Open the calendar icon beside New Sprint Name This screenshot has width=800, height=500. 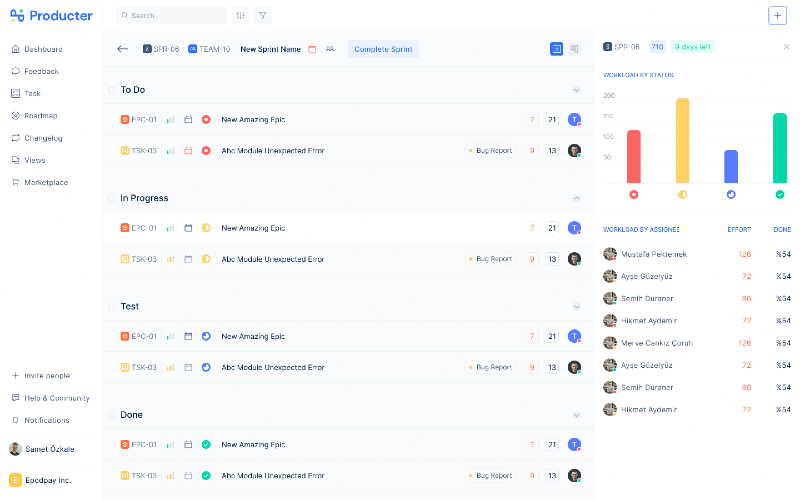click(x=312, y=49)
